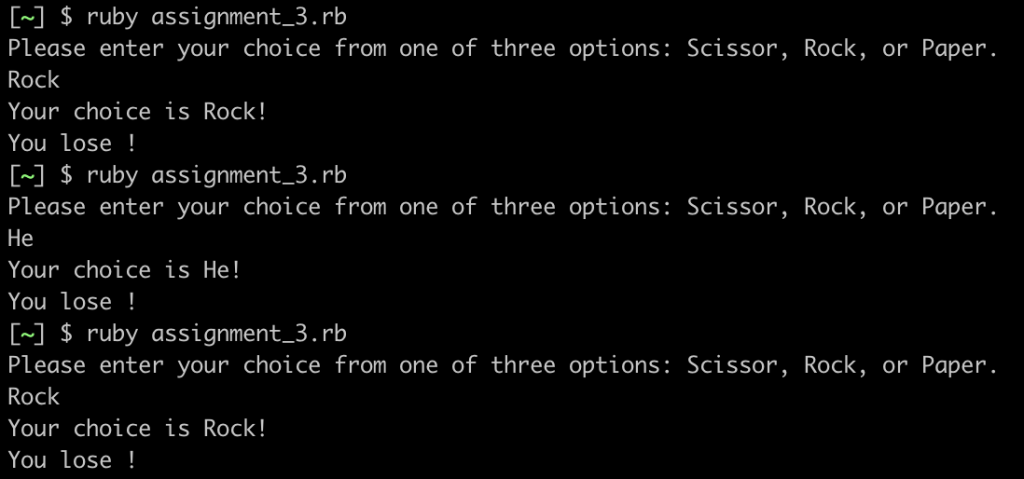Click the first 'Your choice is Rock!' output
1024x479 pixels.
coord(138,111)
